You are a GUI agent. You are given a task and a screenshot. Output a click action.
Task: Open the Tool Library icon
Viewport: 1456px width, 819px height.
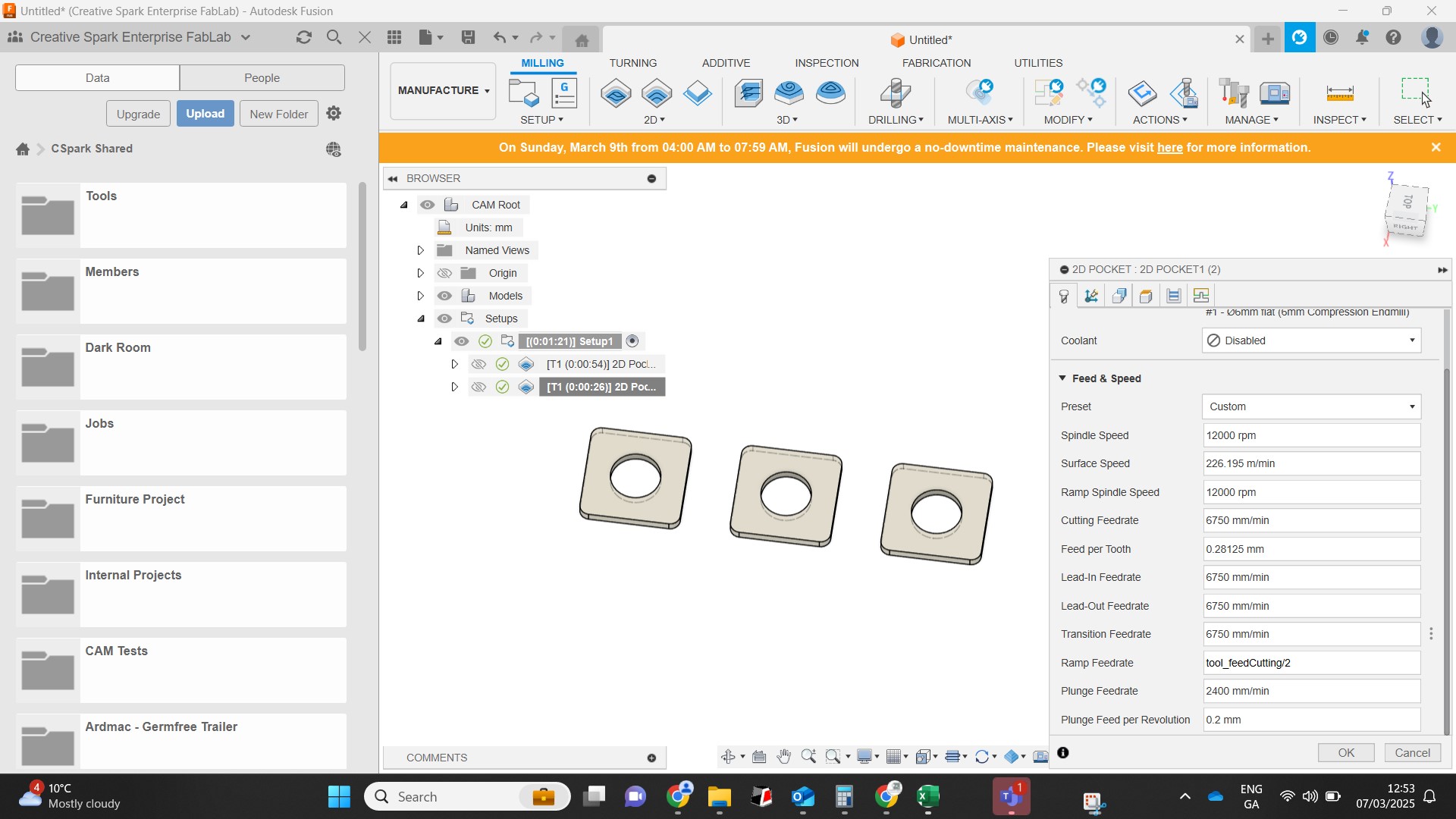pos(1234,93)
